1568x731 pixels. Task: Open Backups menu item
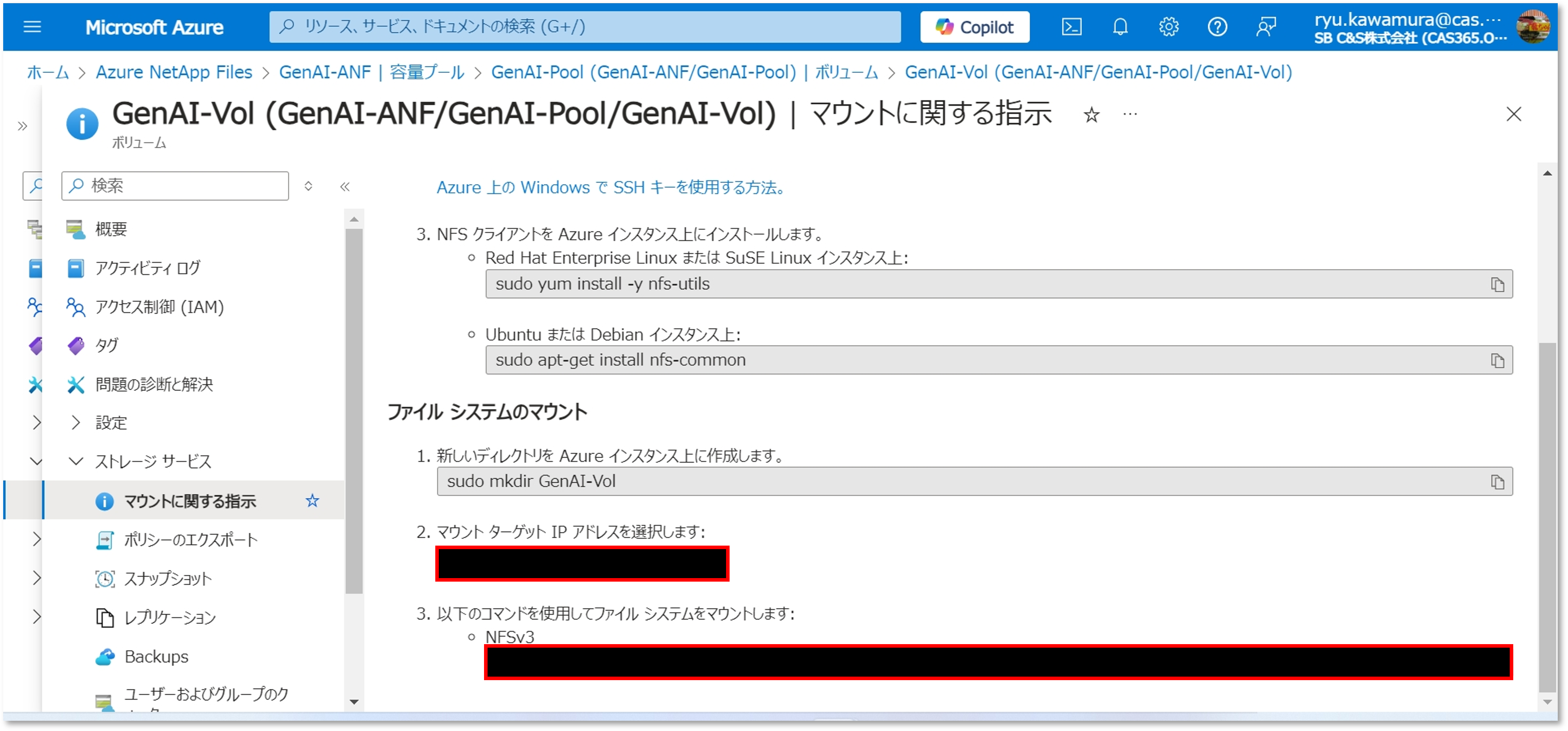pyautogui.click(x=157, y=657)
